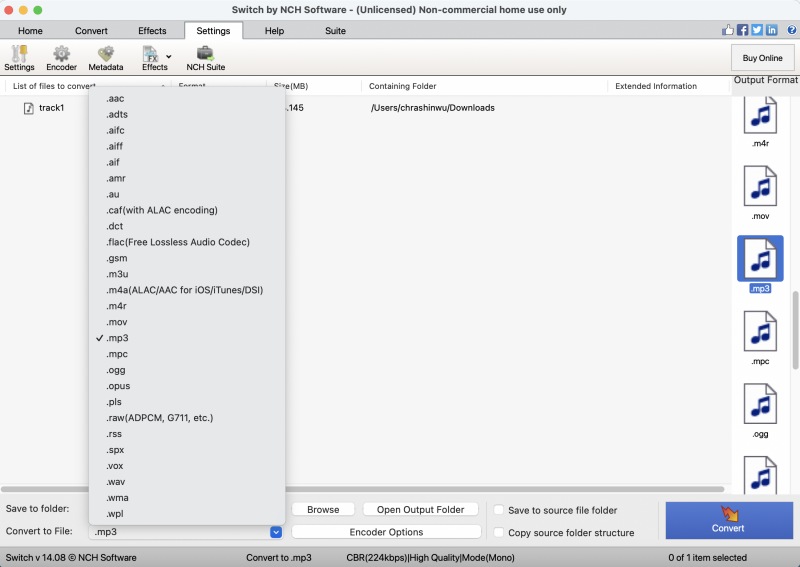Click the file list horizontal scrollbar
The image size is (800, 567).
coord(362,489)
